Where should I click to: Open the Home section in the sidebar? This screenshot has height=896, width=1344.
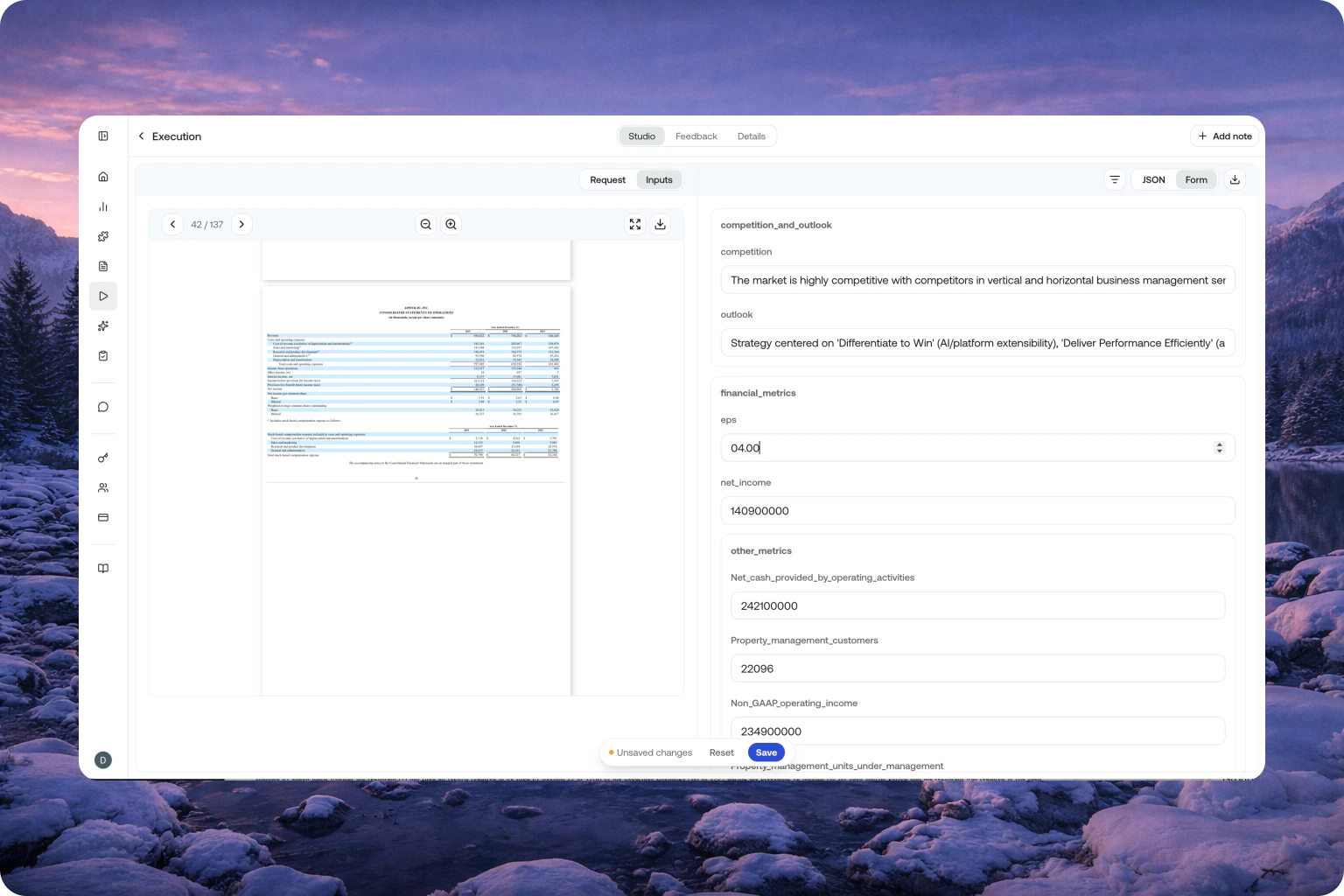click(x=103, y=176)
